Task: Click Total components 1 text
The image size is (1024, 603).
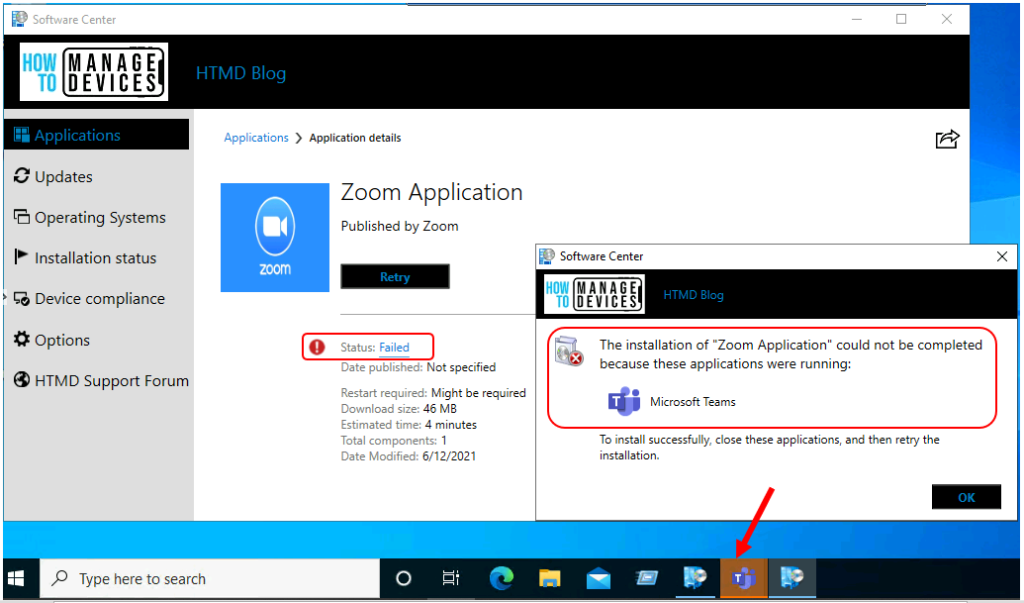Action: pos(394,440)
